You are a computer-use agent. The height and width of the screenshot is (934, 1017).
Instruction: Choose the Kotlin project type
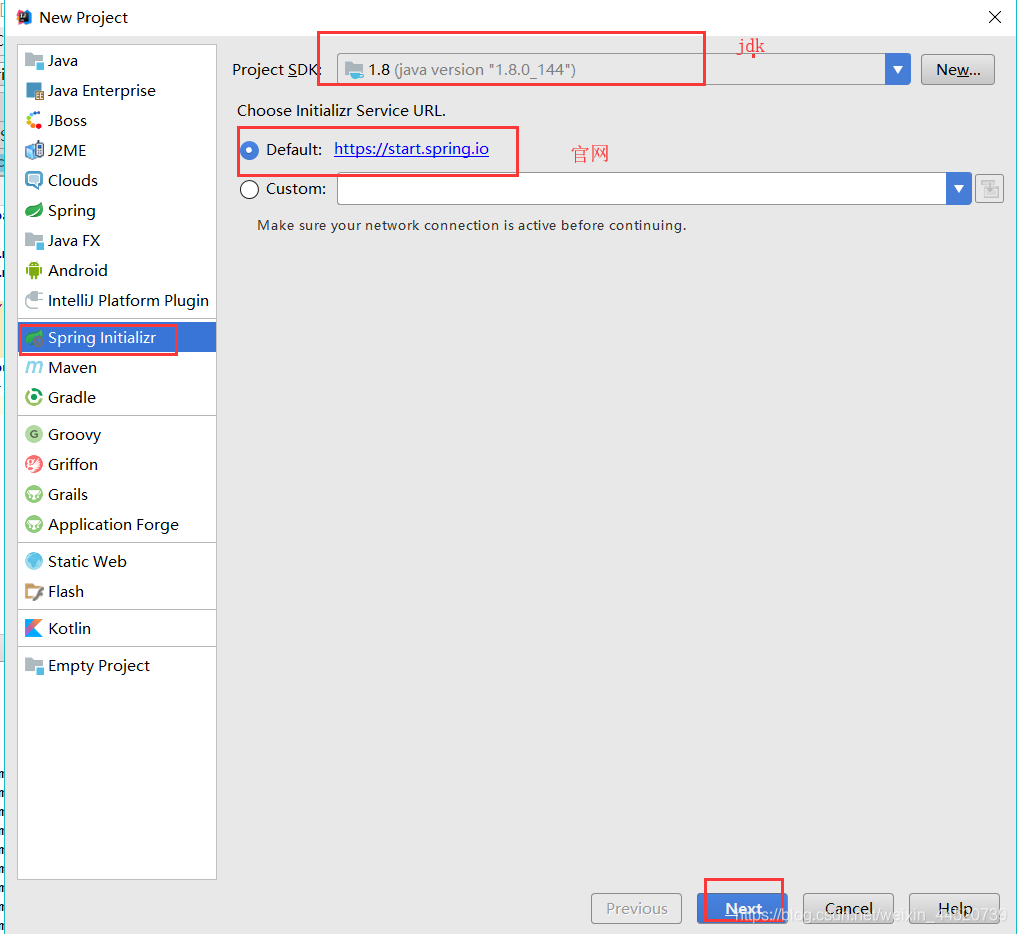tap(117, 629)
